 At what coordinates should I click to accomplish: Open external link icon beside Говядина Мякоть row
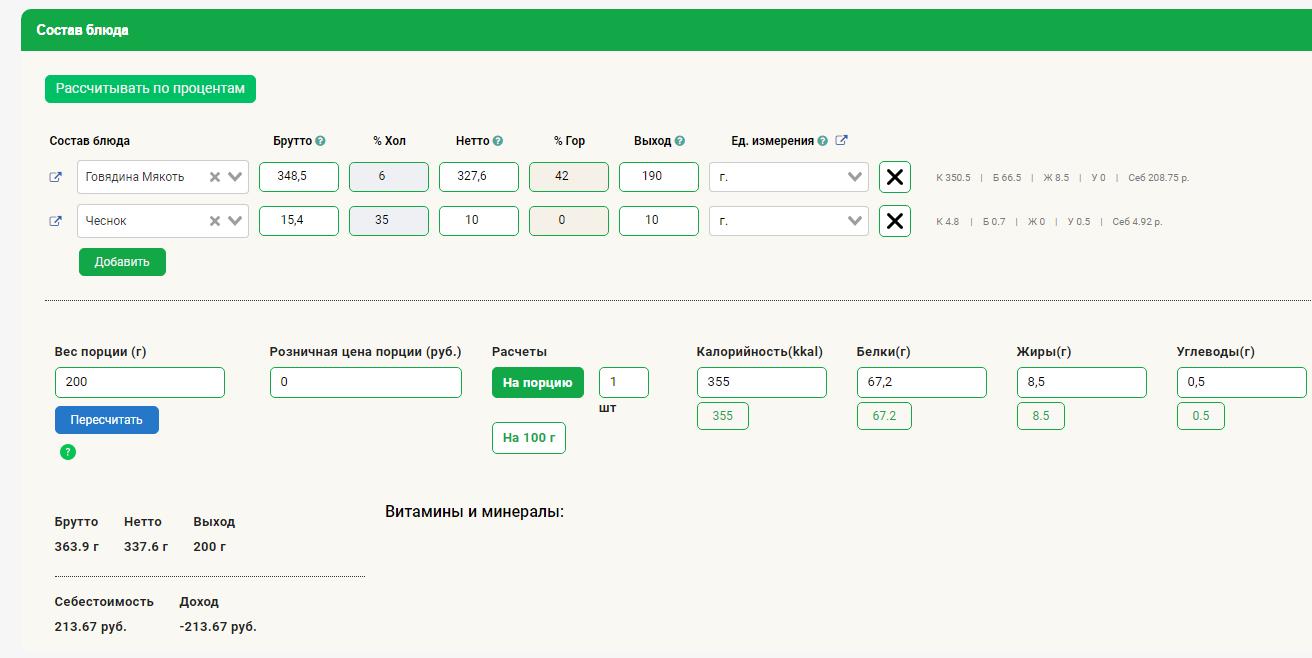pyautogui.click(x=56, y=178)
